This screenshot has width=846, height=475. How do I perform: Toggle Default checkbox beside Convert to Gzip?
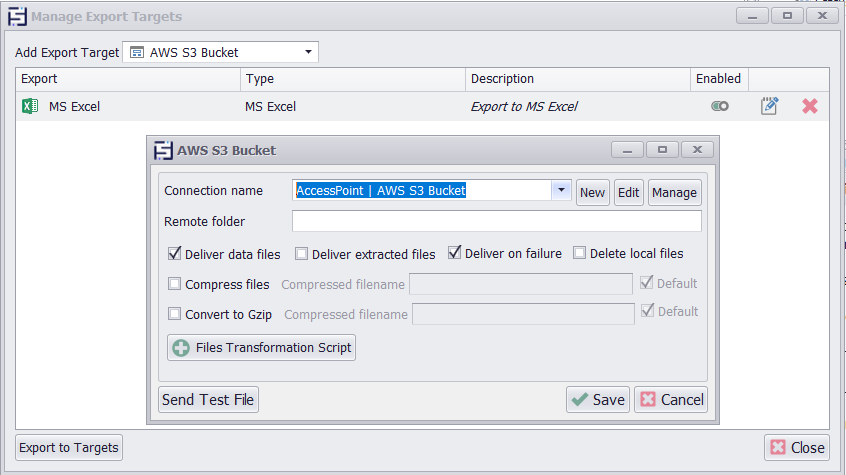pyautogui.click(x=647, y=311)
